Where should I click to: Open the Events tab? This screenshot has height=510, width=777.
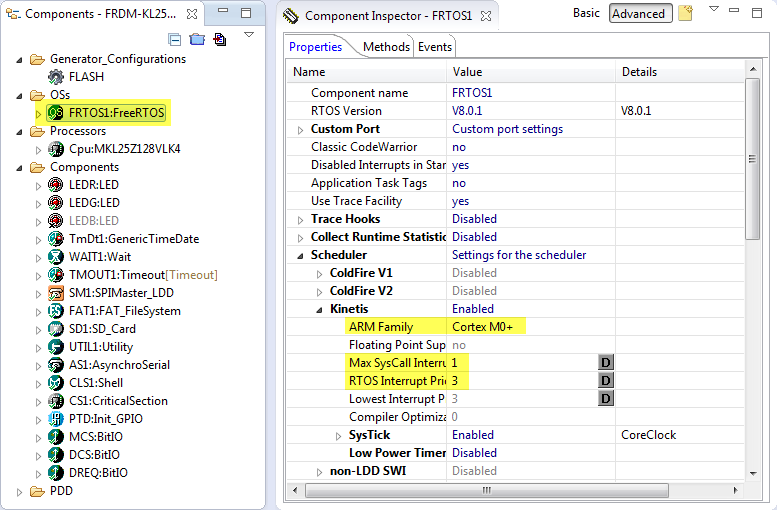pyautogui.click(x=435, y=47)
